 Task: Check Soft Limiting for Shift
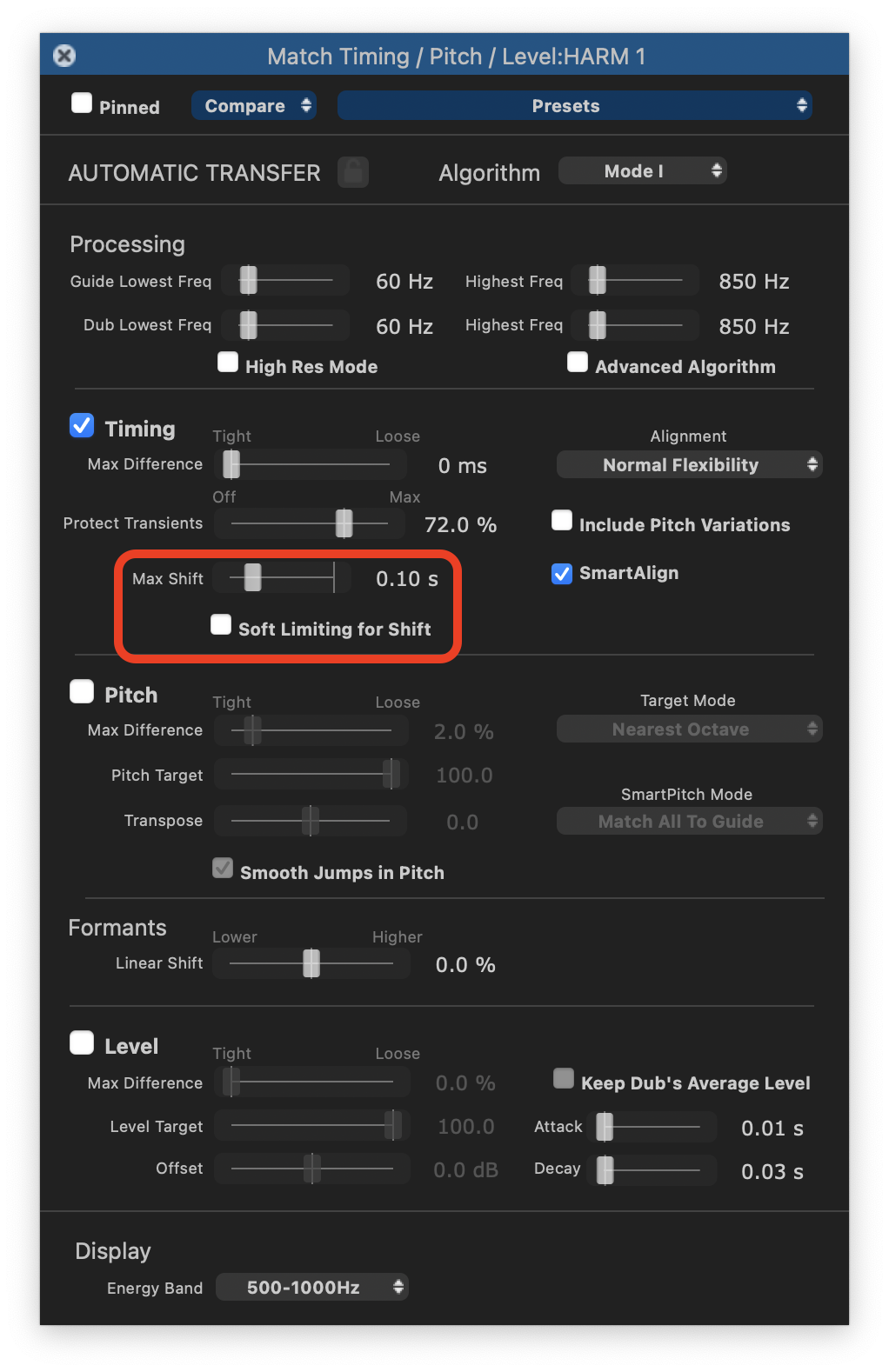coord(222,625)
